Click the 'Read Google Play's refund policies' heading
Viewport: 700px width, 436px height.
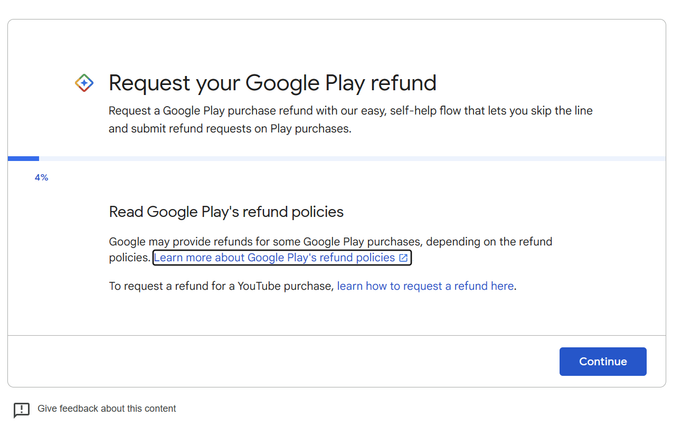coord(226,212)
